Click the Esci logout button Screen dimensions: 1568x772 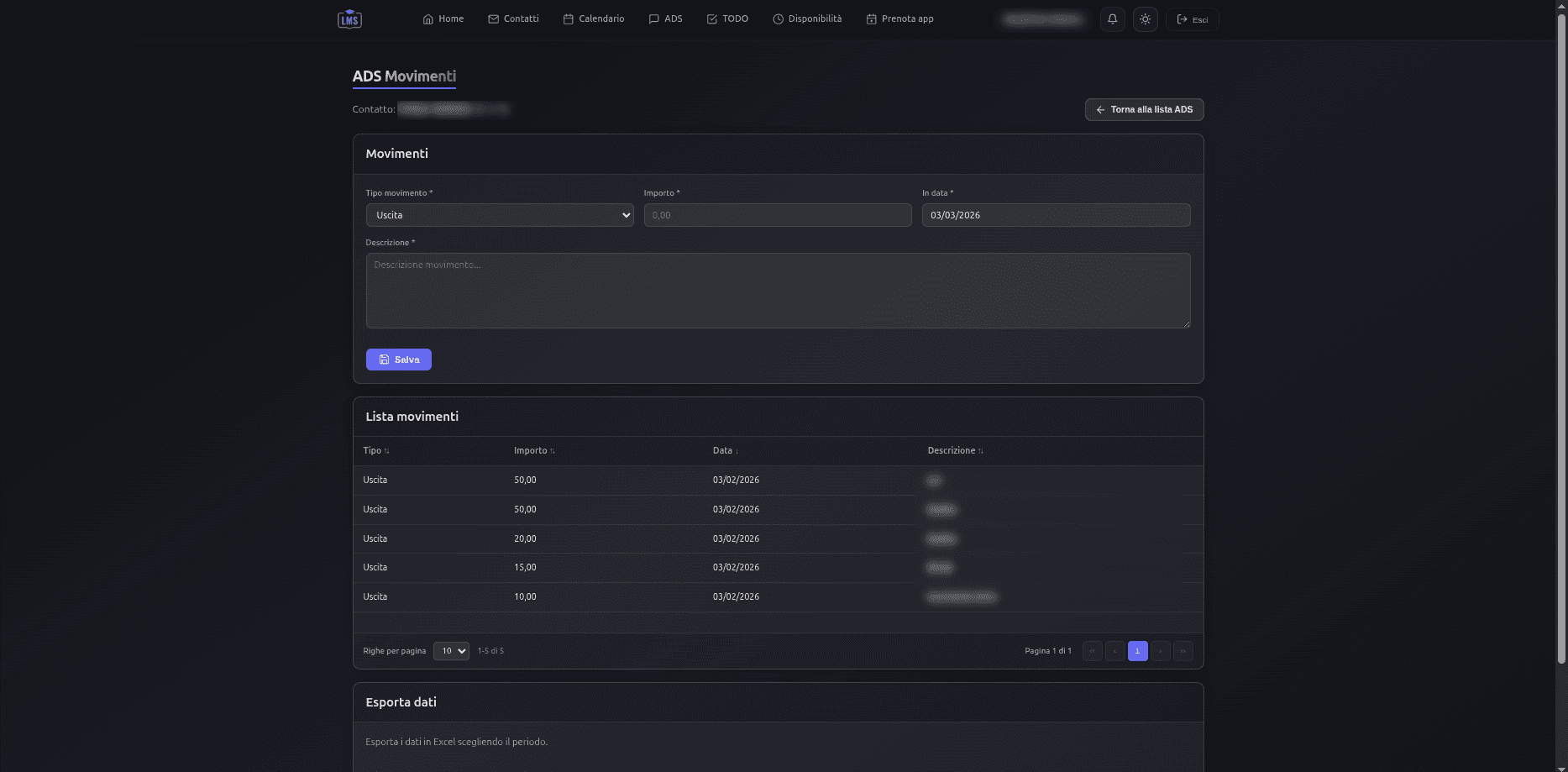pos(1192,19)
